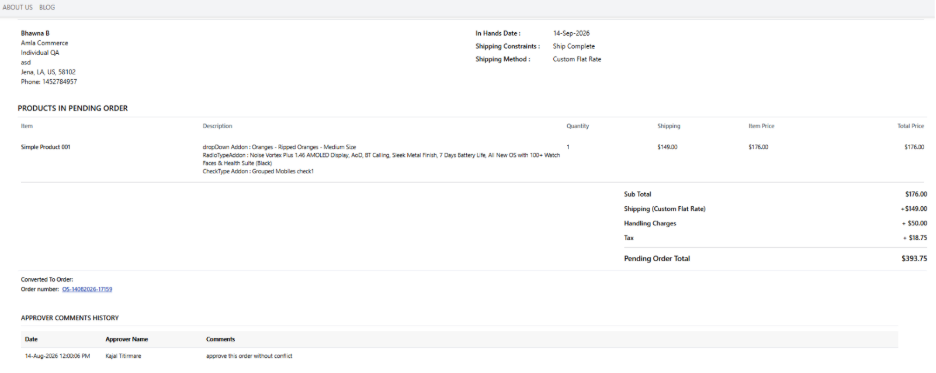The width and height of the screenshot is (936, 373).
Task: Click the Comments column header
Action: click(x=220, y=339)
